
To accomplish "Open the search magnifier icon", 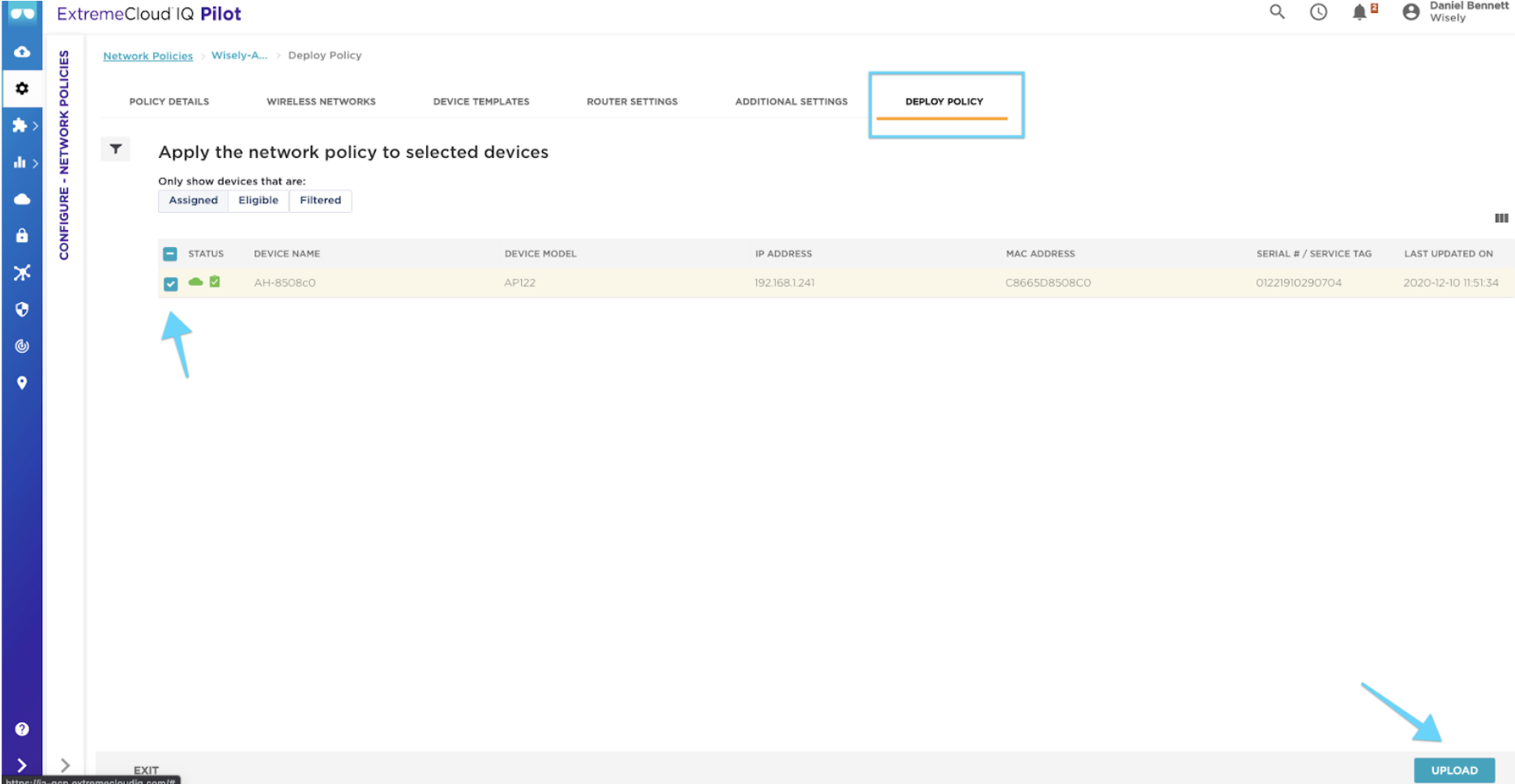I will [1277, 11].
